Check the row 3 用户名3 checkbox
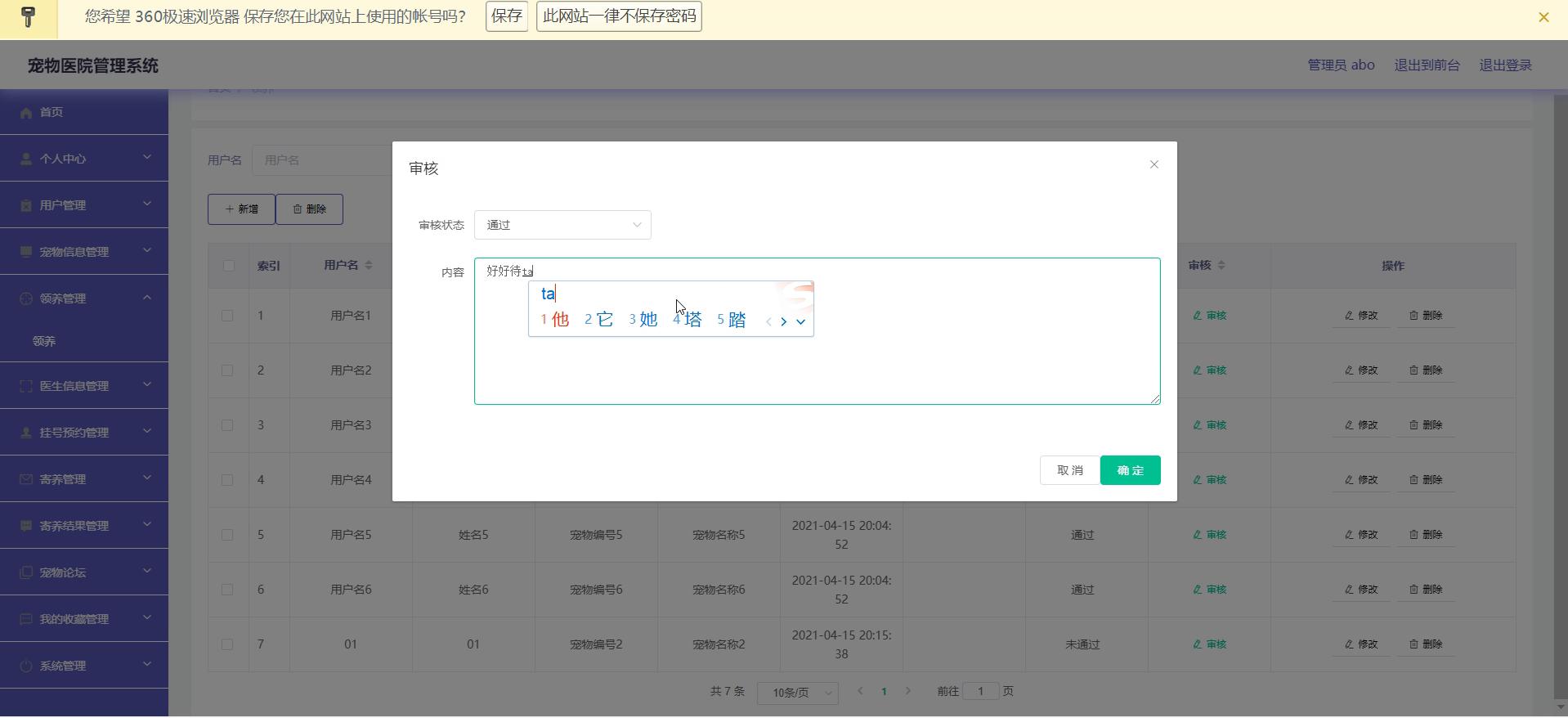The width and height of the screenshot is (1568, 718). (227, 425)
